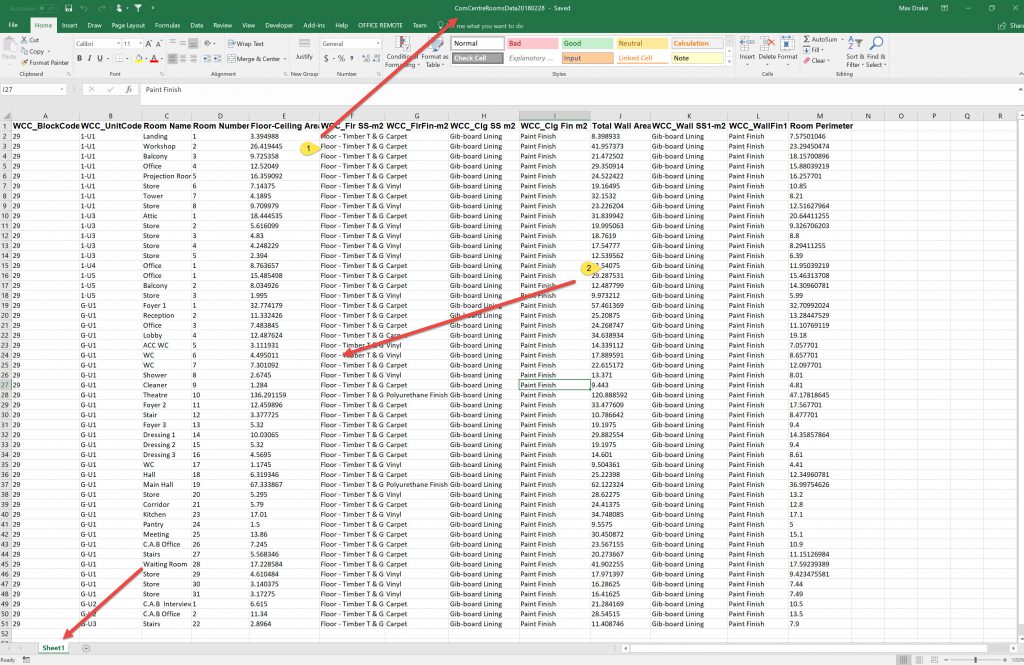Apply bold formatting with the B icon
This screenshot has height=665, width=1024.
79,58
